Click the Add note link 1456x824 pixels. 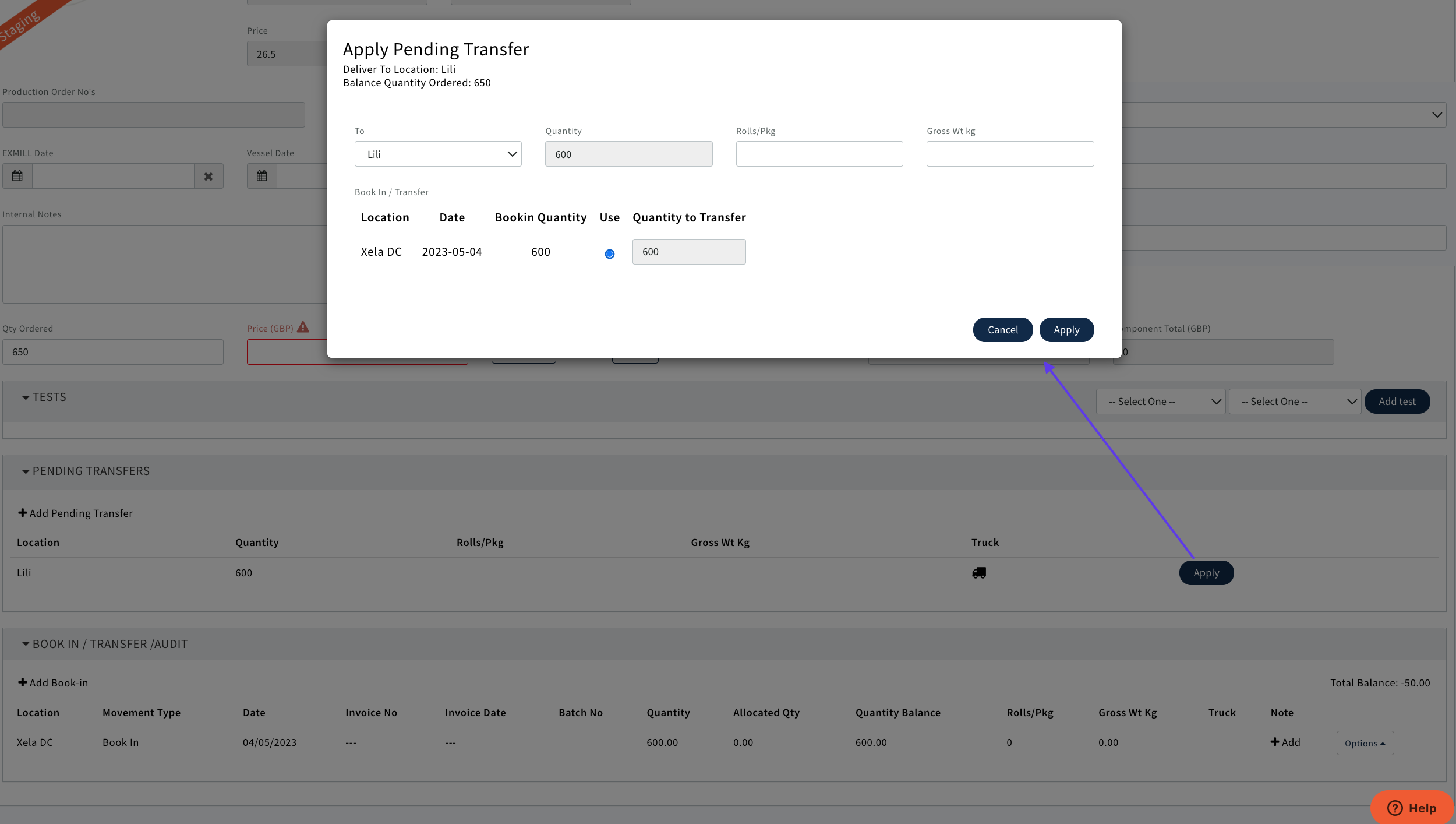(x=1285, y=742)
